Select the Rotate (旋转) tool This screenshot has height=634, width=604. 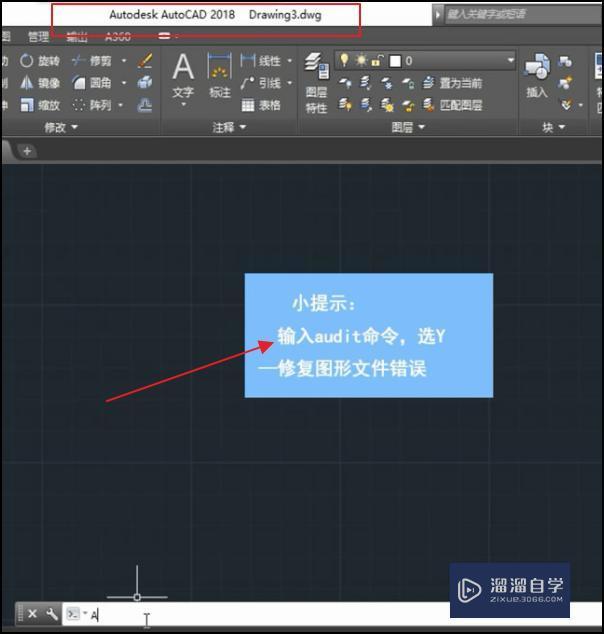[x=40, y=61]
